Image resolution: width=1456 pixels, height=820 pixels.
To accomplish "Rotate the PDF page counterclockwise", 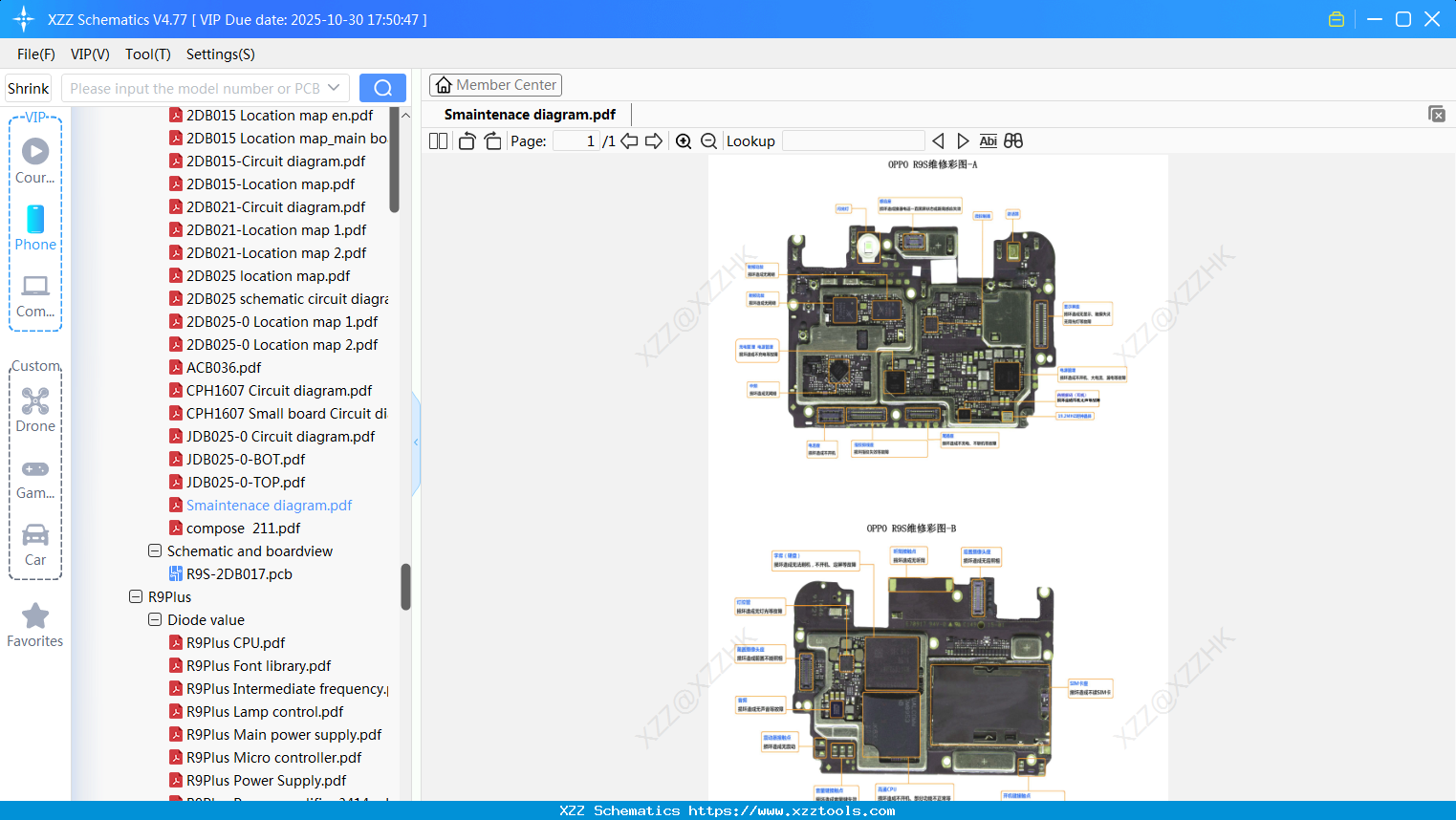I will [466, 140].
